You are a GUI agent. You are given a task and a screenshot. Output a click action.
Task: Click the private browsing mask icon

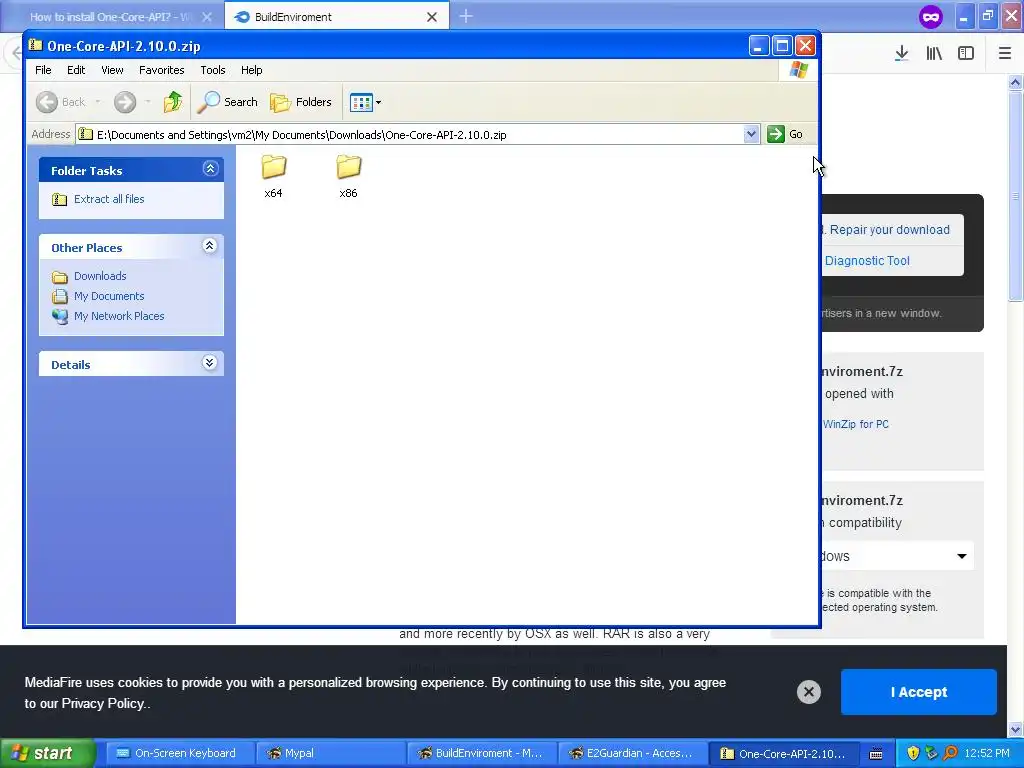point(931,16)
